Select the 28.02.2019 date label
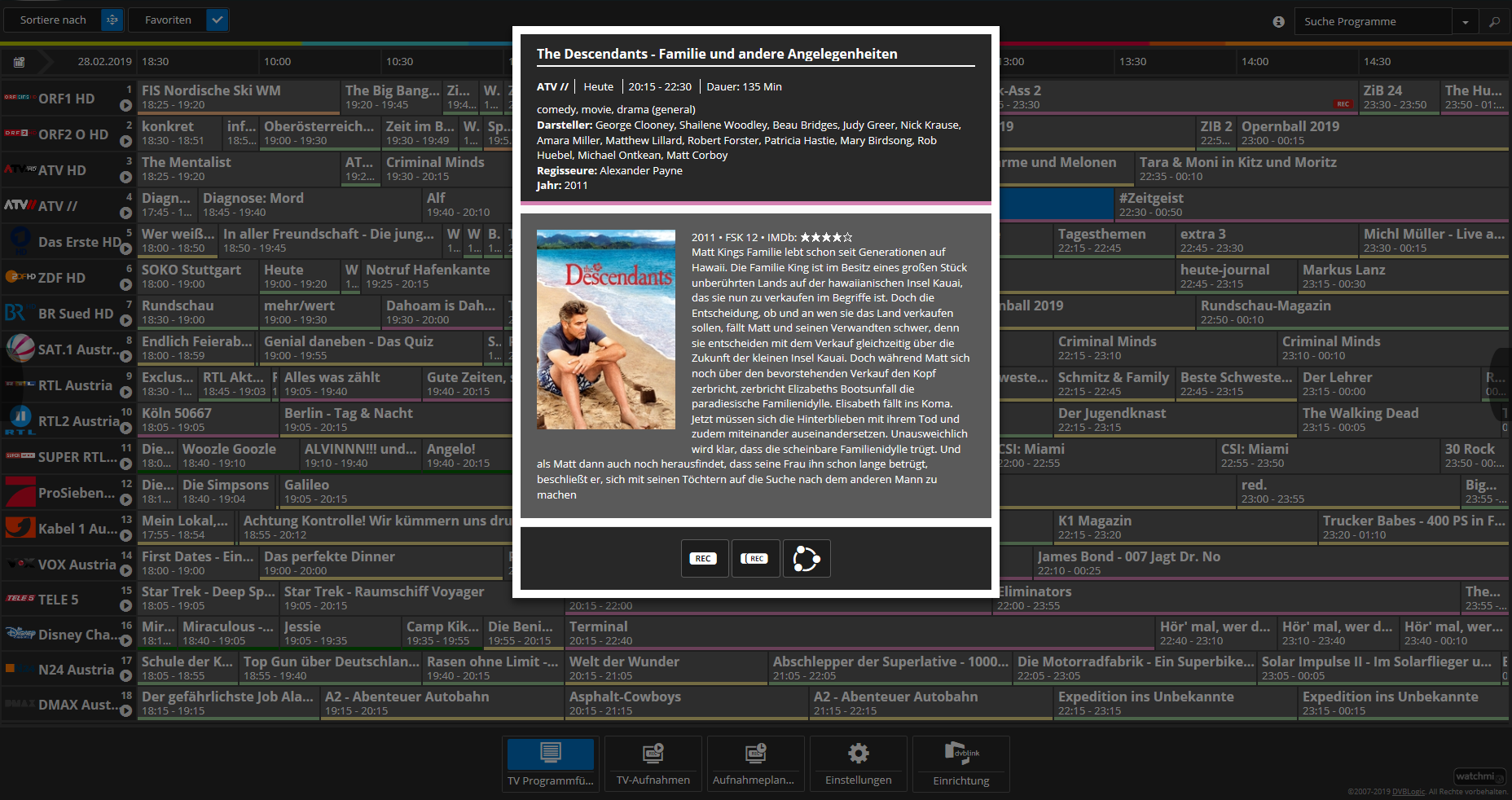1512x800 pixels. pyautogui.click(x=104, y=62)
